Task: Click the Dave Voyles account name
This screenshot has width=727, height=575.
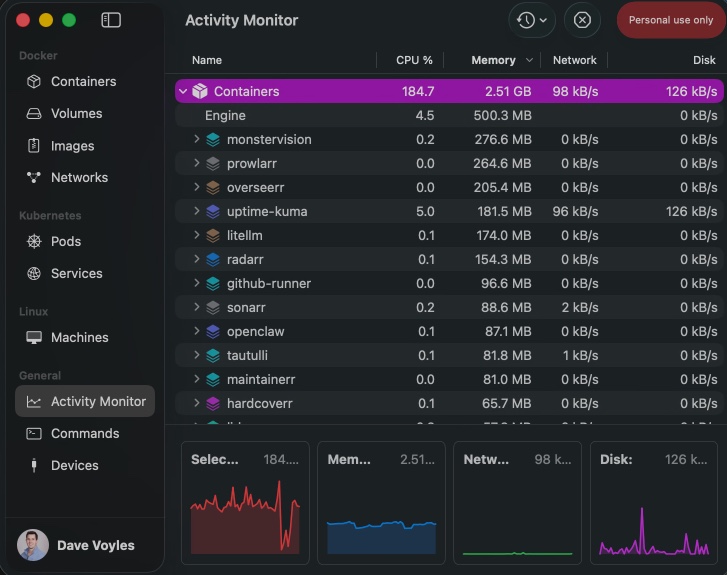Action: pyautogui.click(x=96, y=546)
